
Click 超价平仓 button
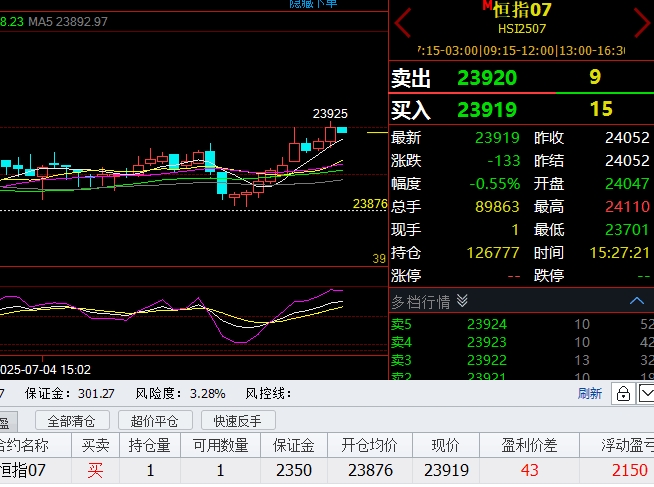point(155,421)
